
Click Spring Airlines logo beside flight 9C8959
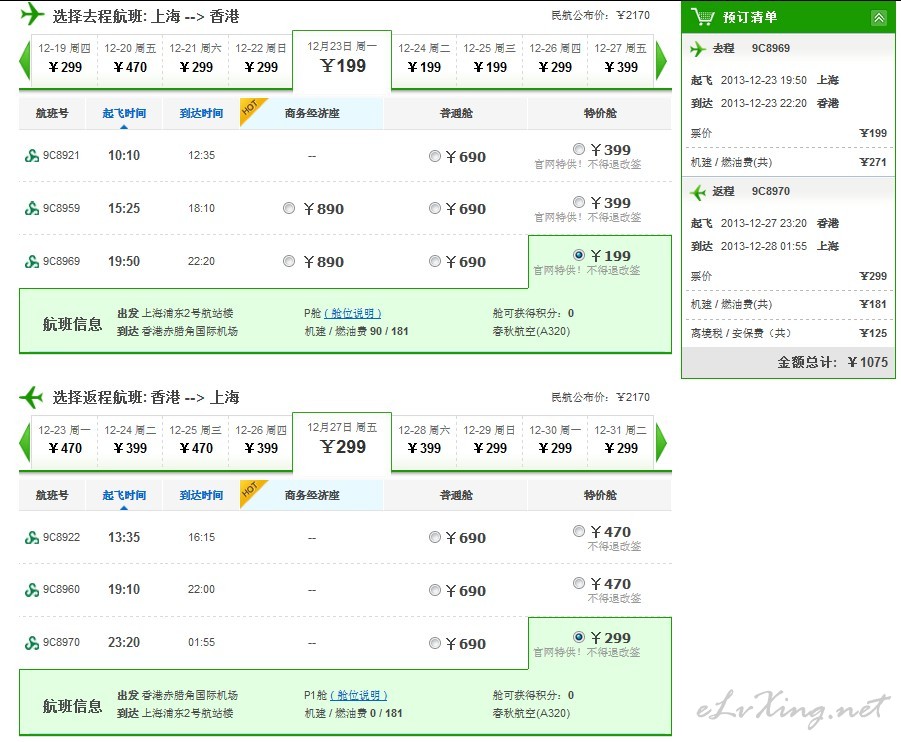pyautogui.click(x=32, y=208)
